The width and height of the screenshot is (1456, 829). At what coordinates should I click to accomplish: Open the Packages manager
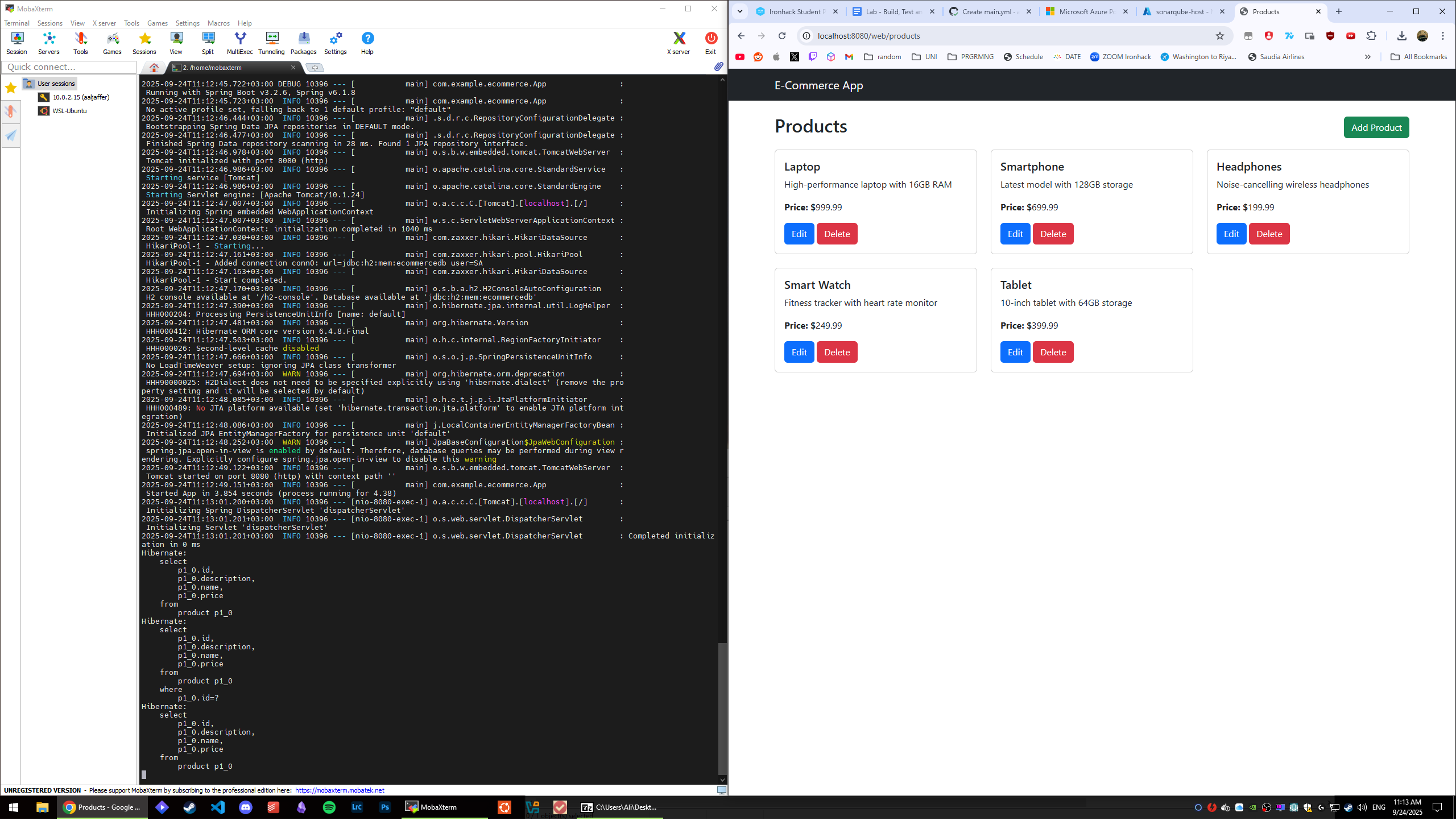pos(304,40)
